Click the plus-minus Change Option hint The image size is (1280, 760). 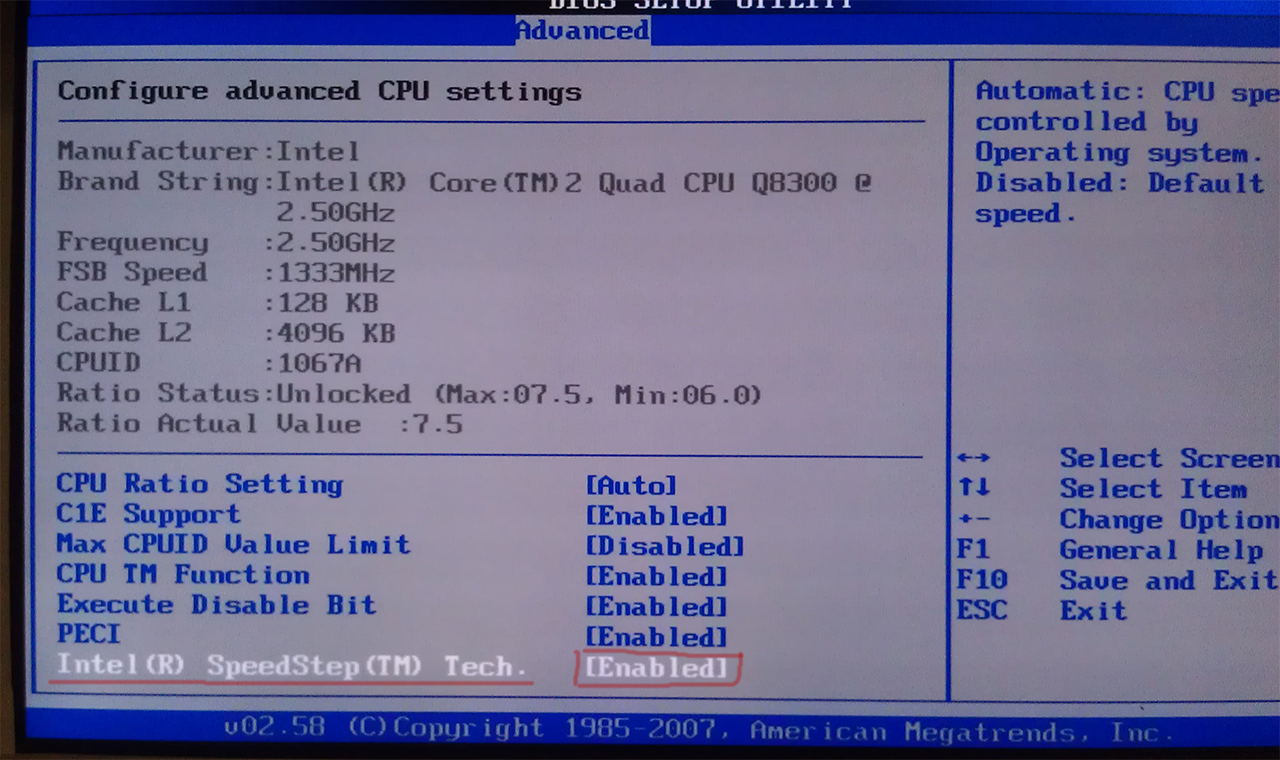[1118, 520]
